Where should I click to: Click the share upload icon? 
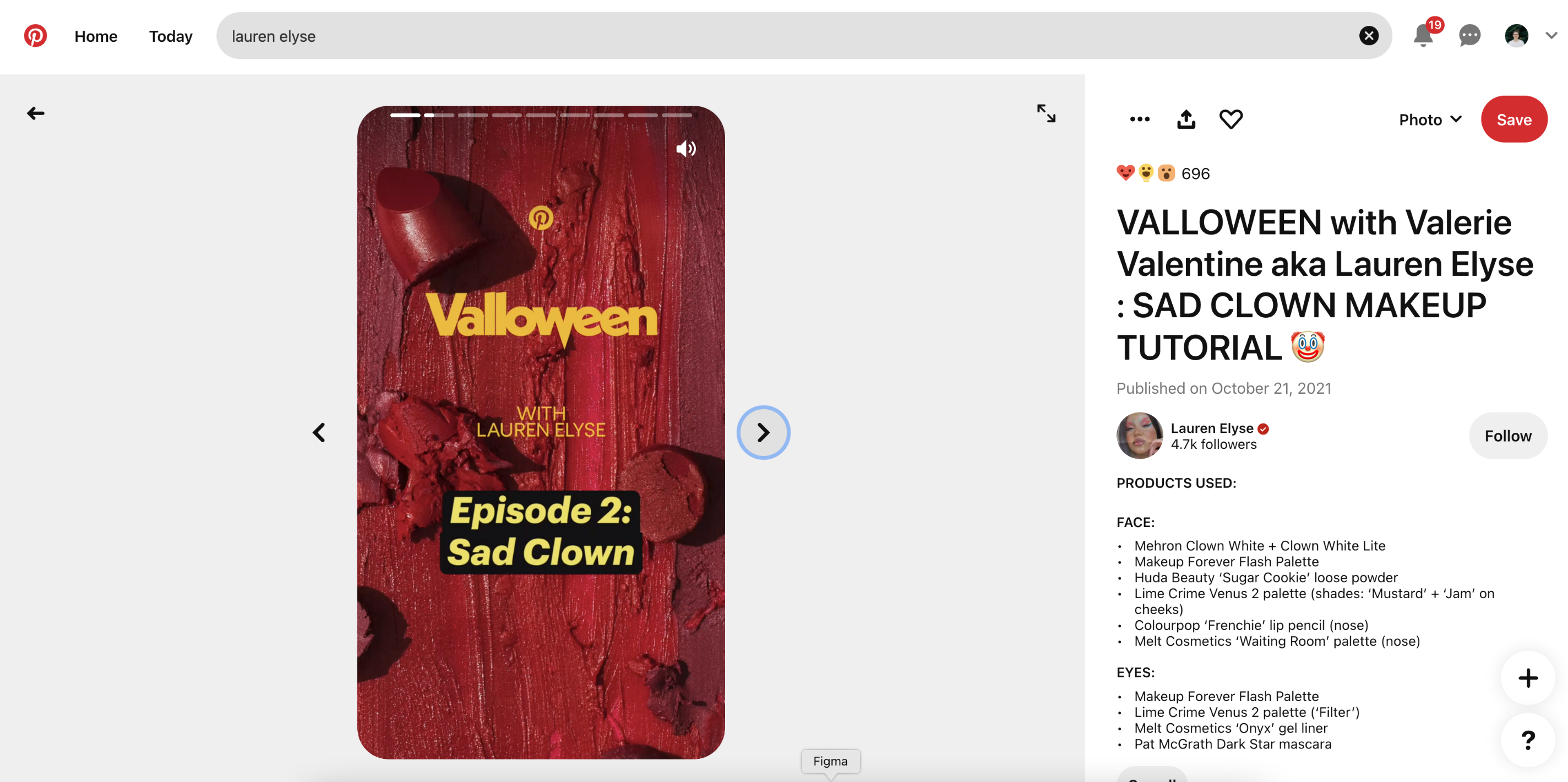[1186, 120]
